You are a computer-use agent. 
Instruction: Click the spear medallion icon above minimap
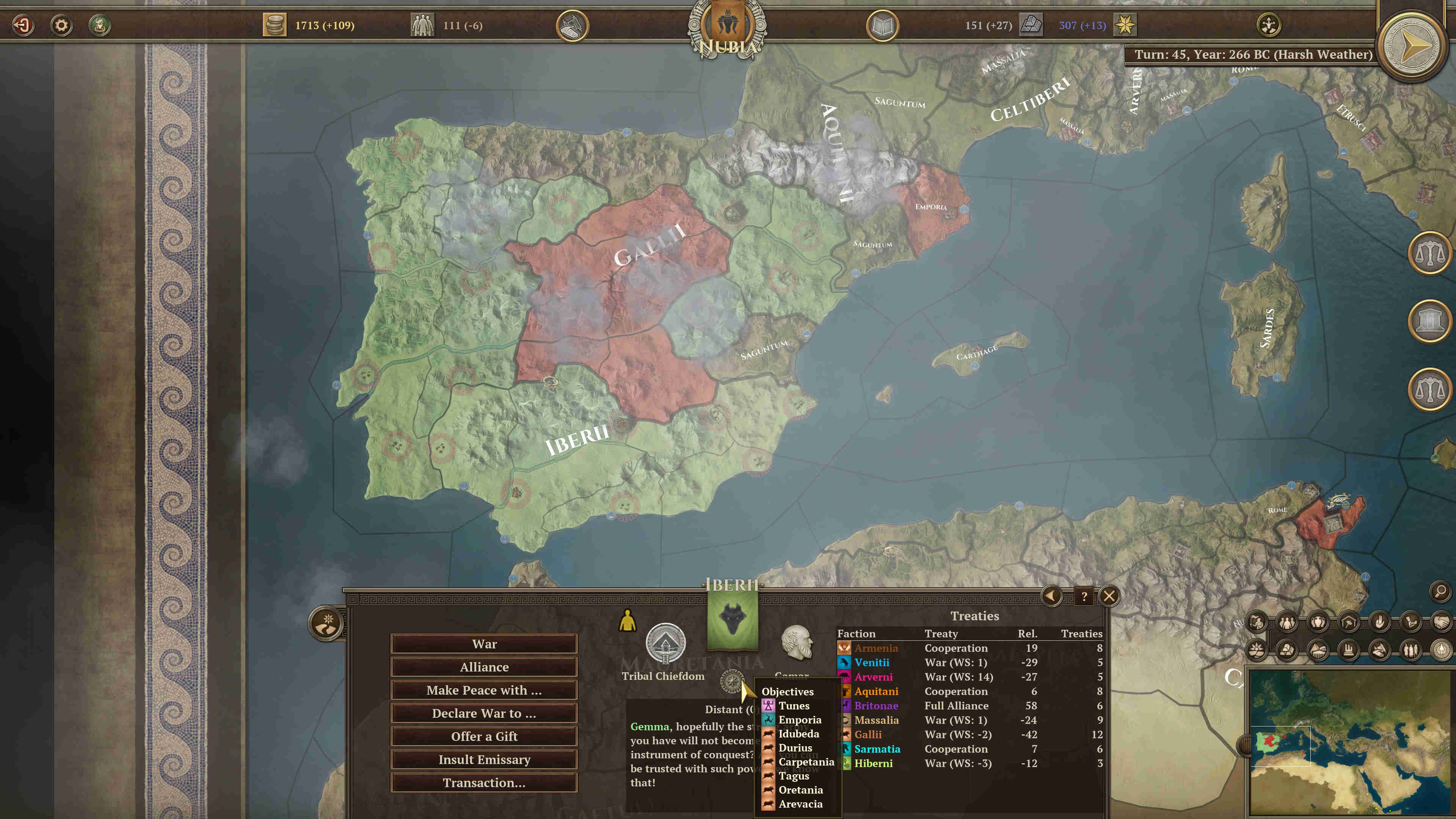pos(1441,650)
